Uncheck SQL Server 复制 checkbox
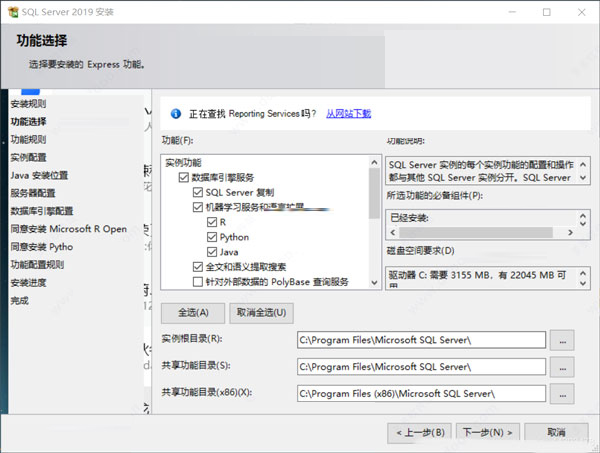This screenshot has width=600, height=453. [198, 192]
